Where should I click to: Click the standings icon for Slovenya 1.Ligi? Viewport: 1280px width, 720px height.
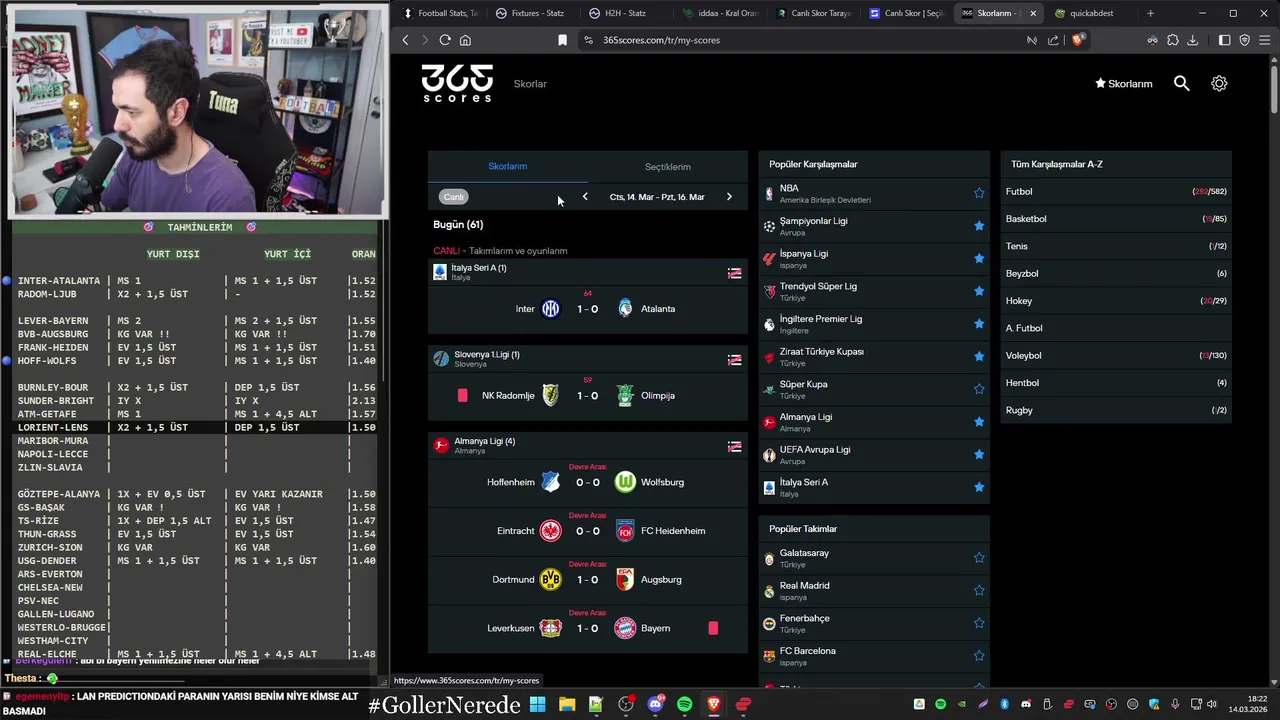[x=735, y=360]
